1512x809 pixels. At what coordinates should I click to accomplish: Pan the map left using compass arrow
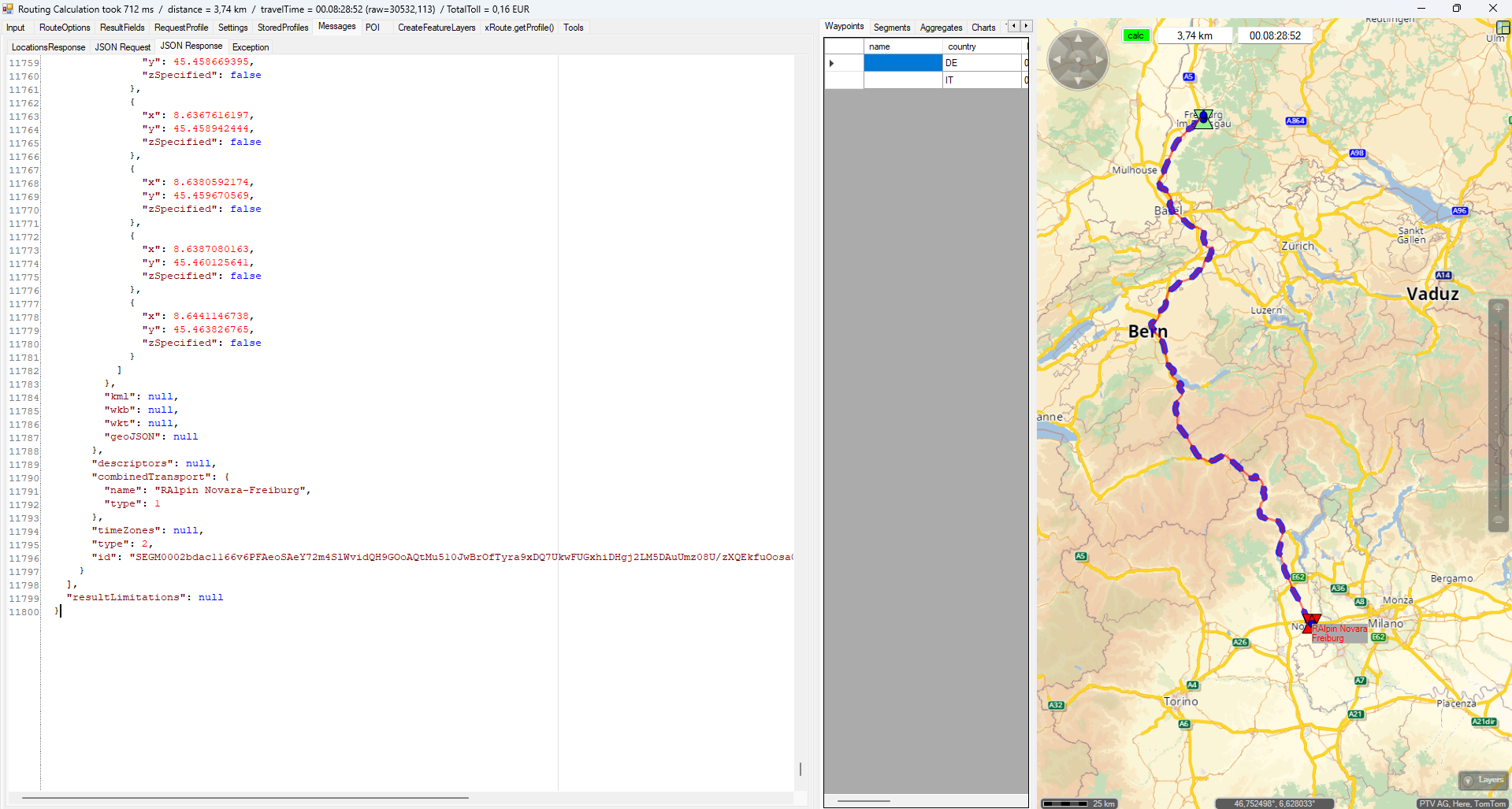[1057, 60]
